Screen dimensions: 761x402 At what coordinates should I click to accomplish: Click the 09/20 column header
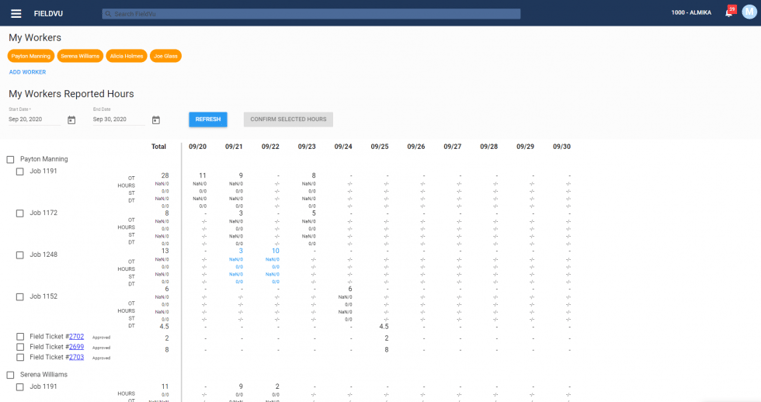(x=198, y=147)
